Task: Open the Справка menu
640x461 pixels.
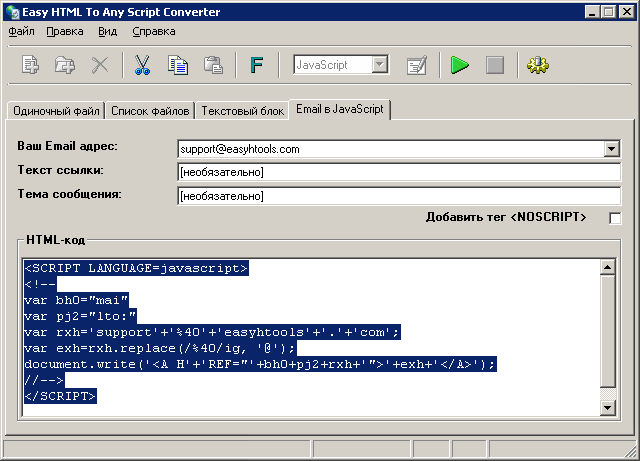Action: click(x=154, y=31)
